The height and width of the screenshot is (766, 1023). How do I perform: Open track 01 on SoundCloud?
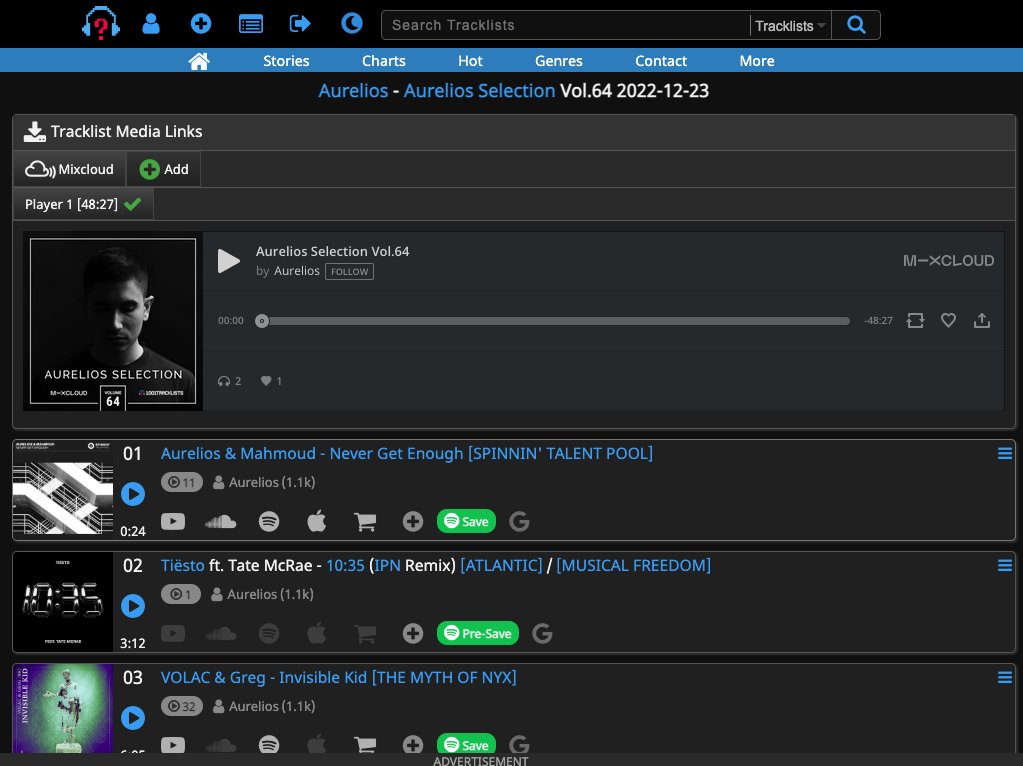point(220,521)
